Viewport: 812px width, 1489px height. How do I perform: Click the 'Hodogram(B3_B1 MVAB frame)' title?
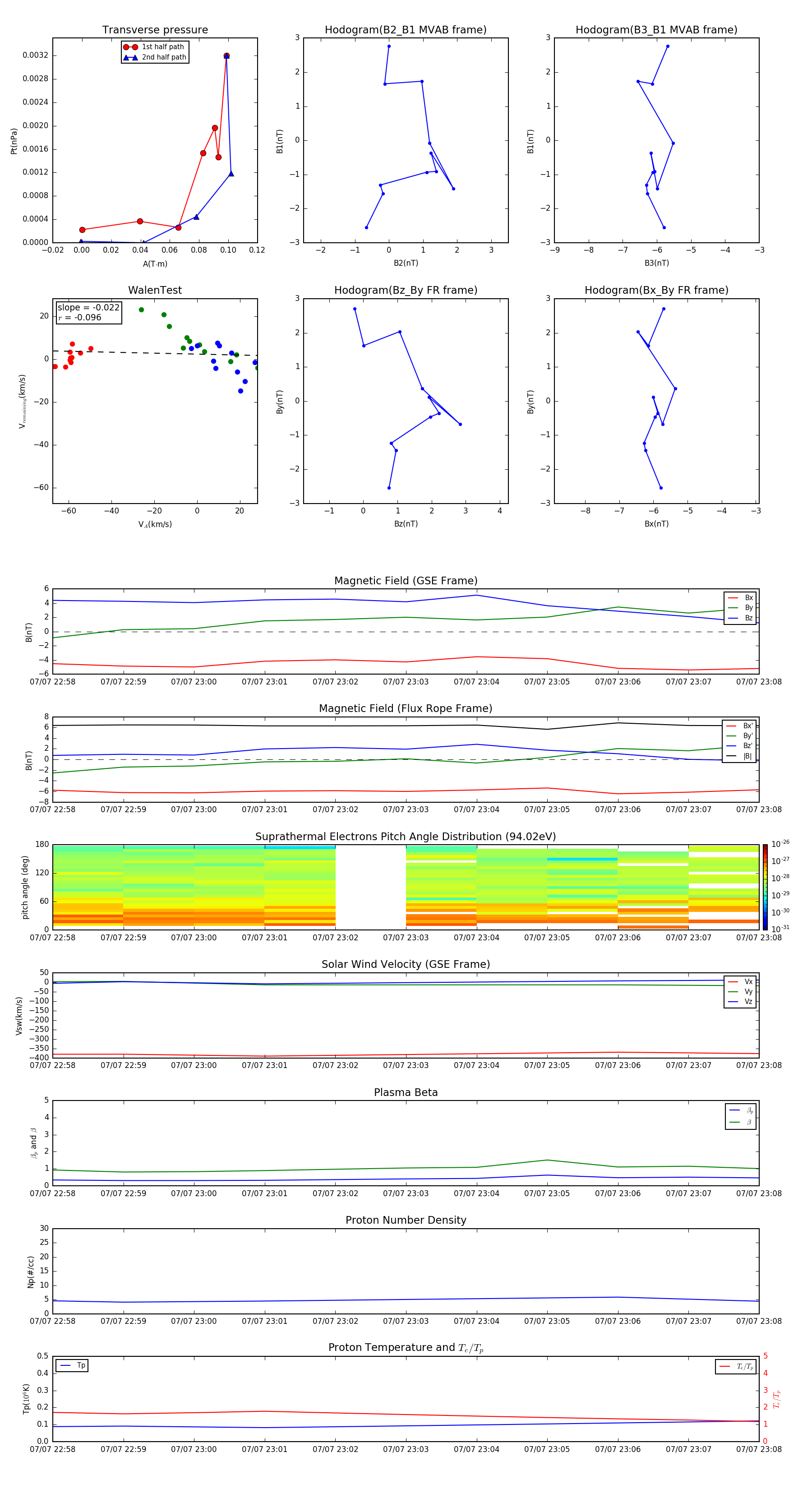coord(656,29)
